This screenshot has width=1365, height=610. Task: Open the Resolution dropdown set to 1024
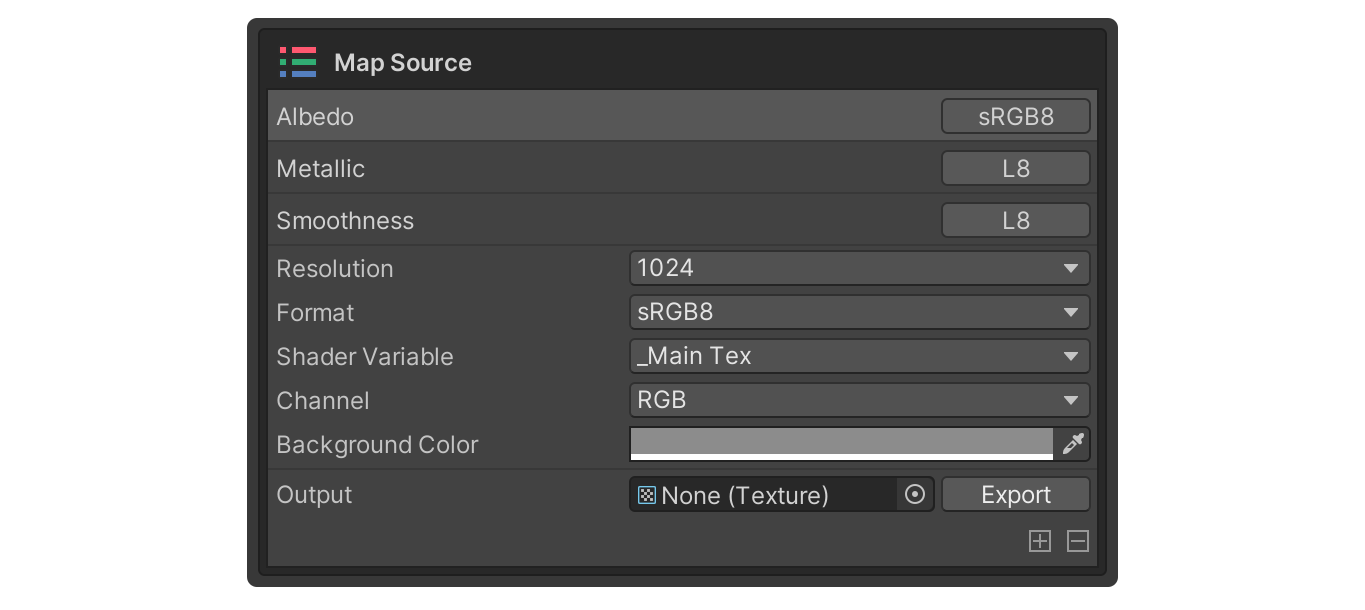tap(860, 268)
